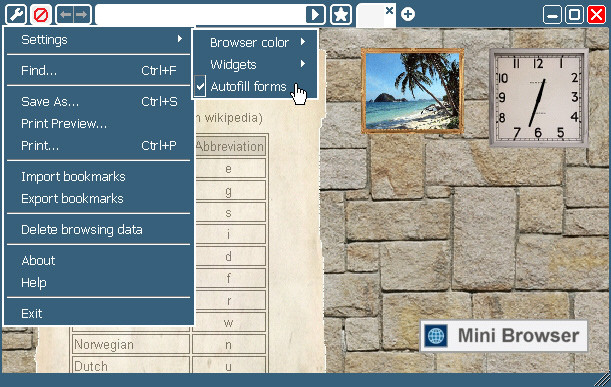Click Import bookmarks menu entry
Image resolution: width=611 pixels, height=387 pixels.
(99, 177)
